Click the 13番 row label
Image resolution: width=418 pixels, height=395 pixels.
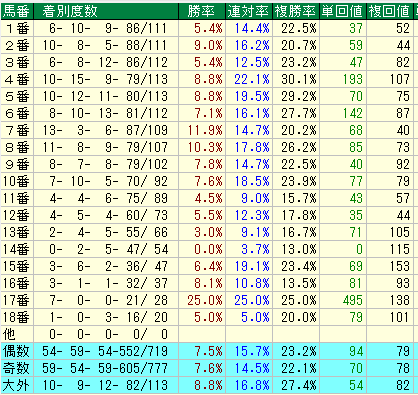17,232
